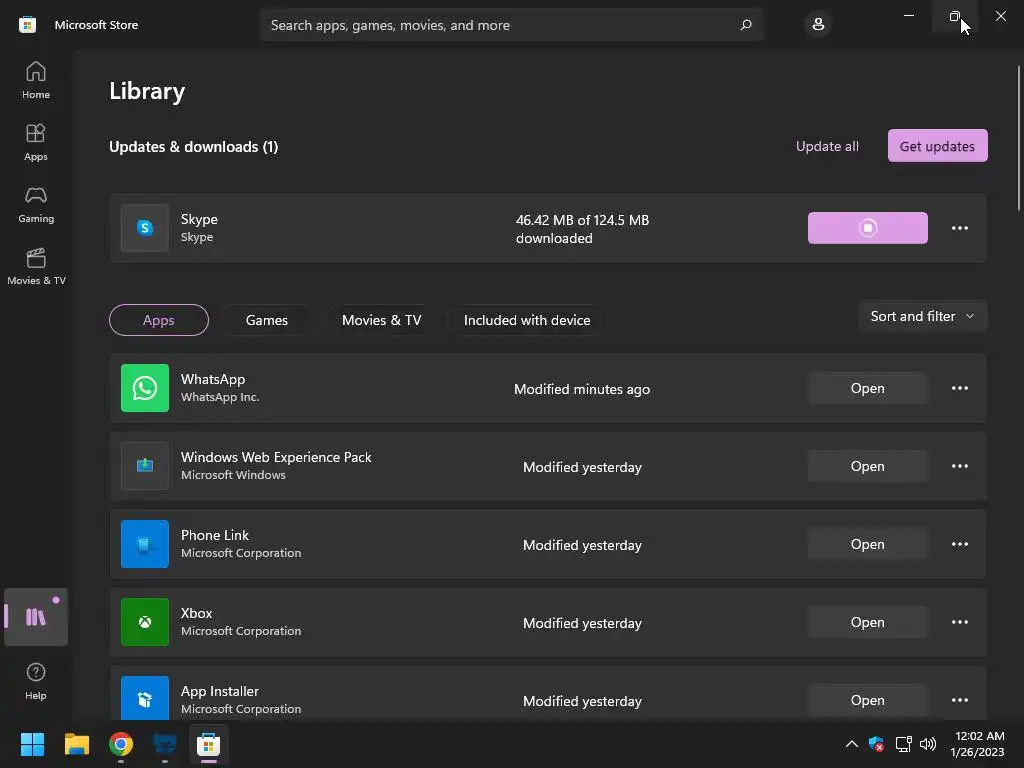Click the search apps input field

pyautogui.click(x=511, y=25)
